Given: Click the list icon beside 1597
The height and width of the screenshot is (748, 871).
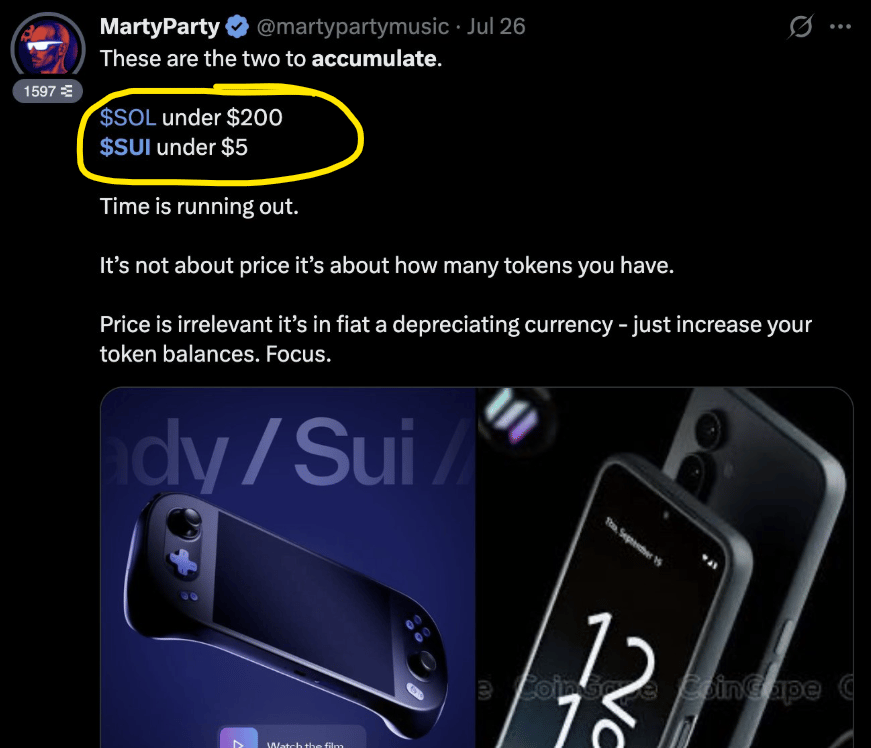Looking at the screenshot, I should point(67,91).
